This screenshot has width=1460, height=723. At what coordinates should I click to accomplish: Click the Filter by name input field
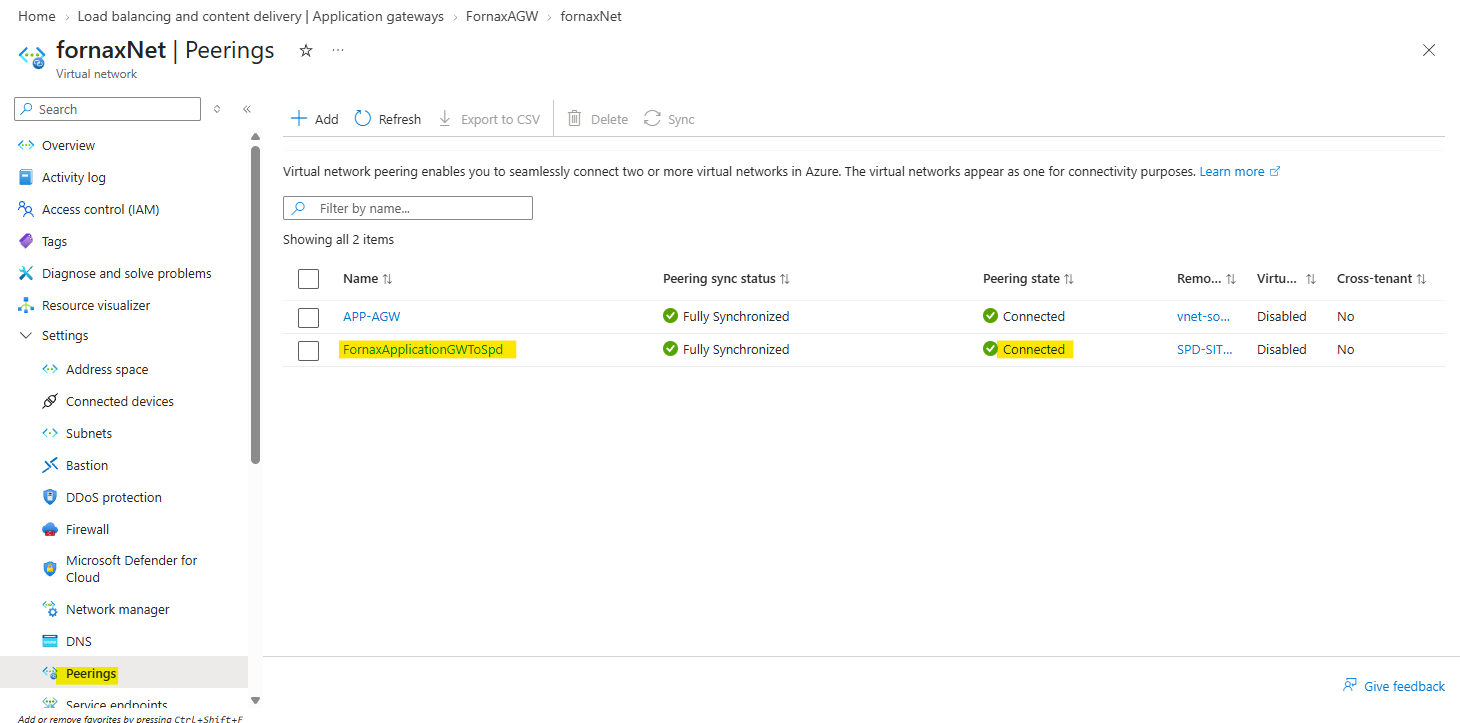point(408,208)
